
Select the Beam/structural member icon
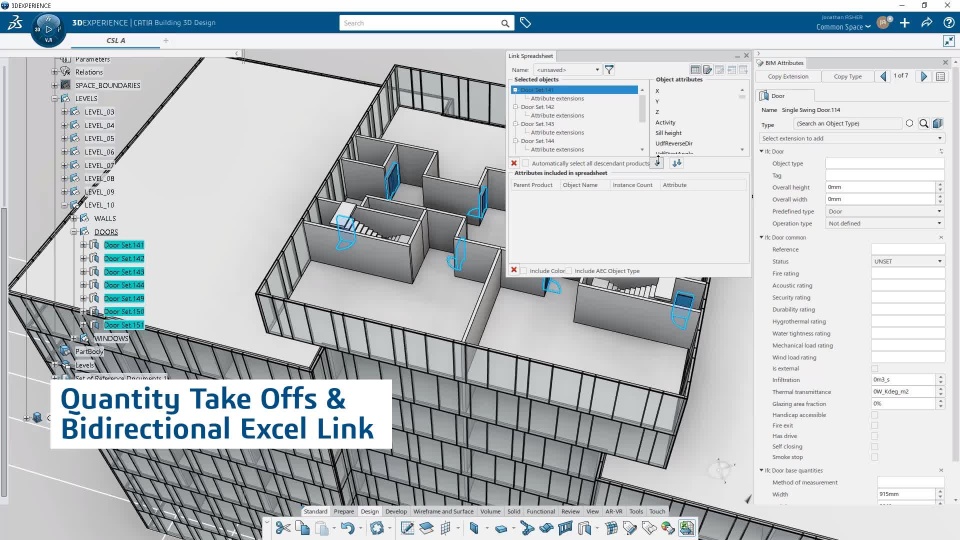[527, 528]
